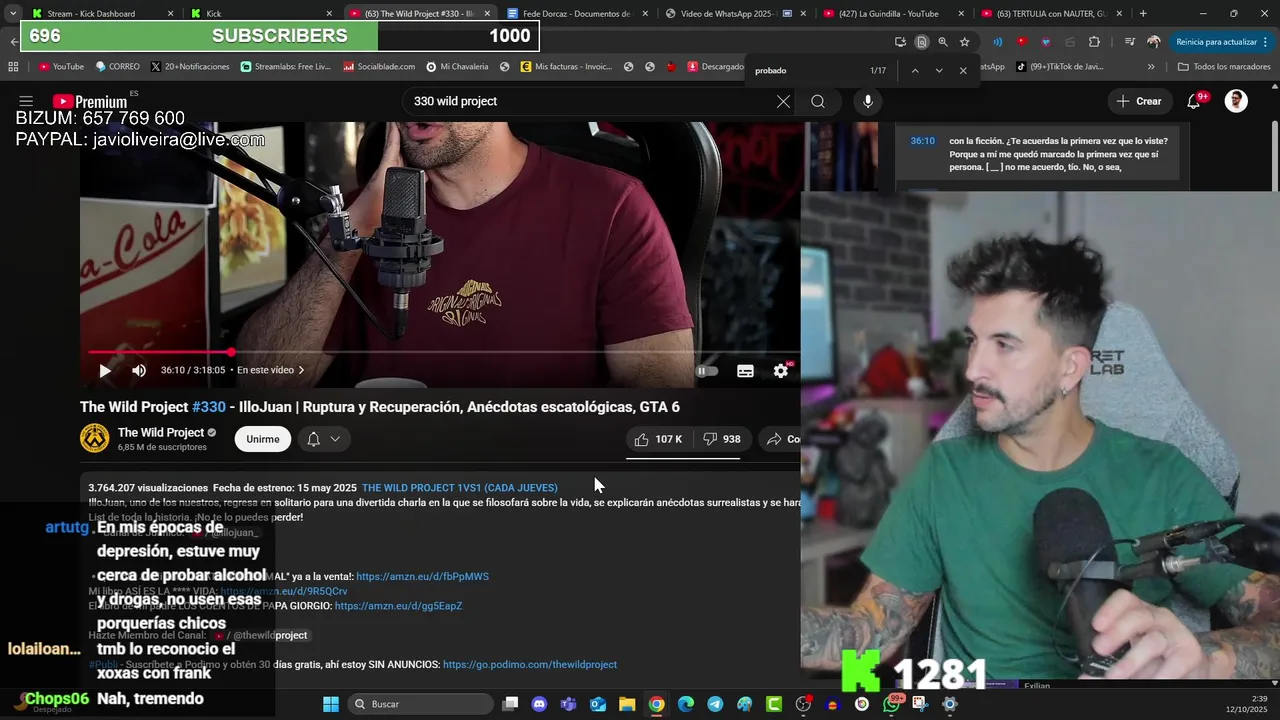Toggle the autoplay switch in player

(x=707, y=371)
